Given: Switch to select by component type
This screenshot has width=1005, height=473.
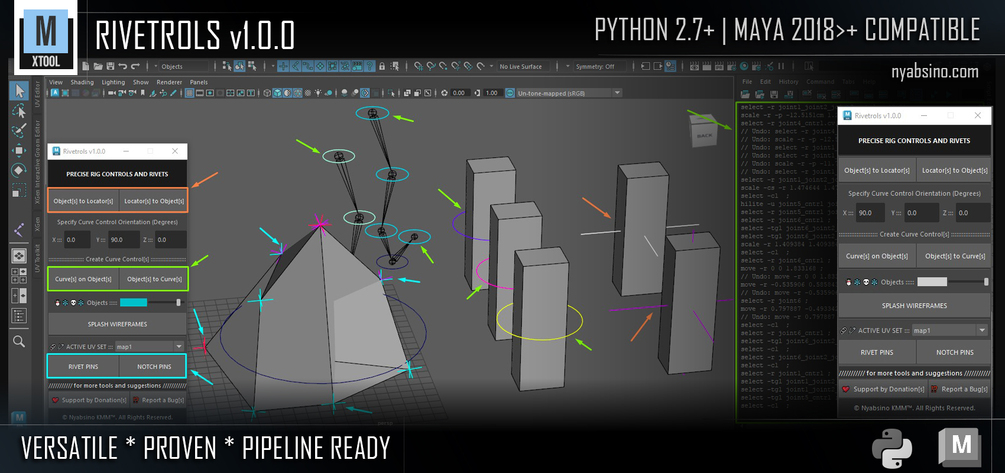Looking at the screenshot, I should tap(253, 66).
